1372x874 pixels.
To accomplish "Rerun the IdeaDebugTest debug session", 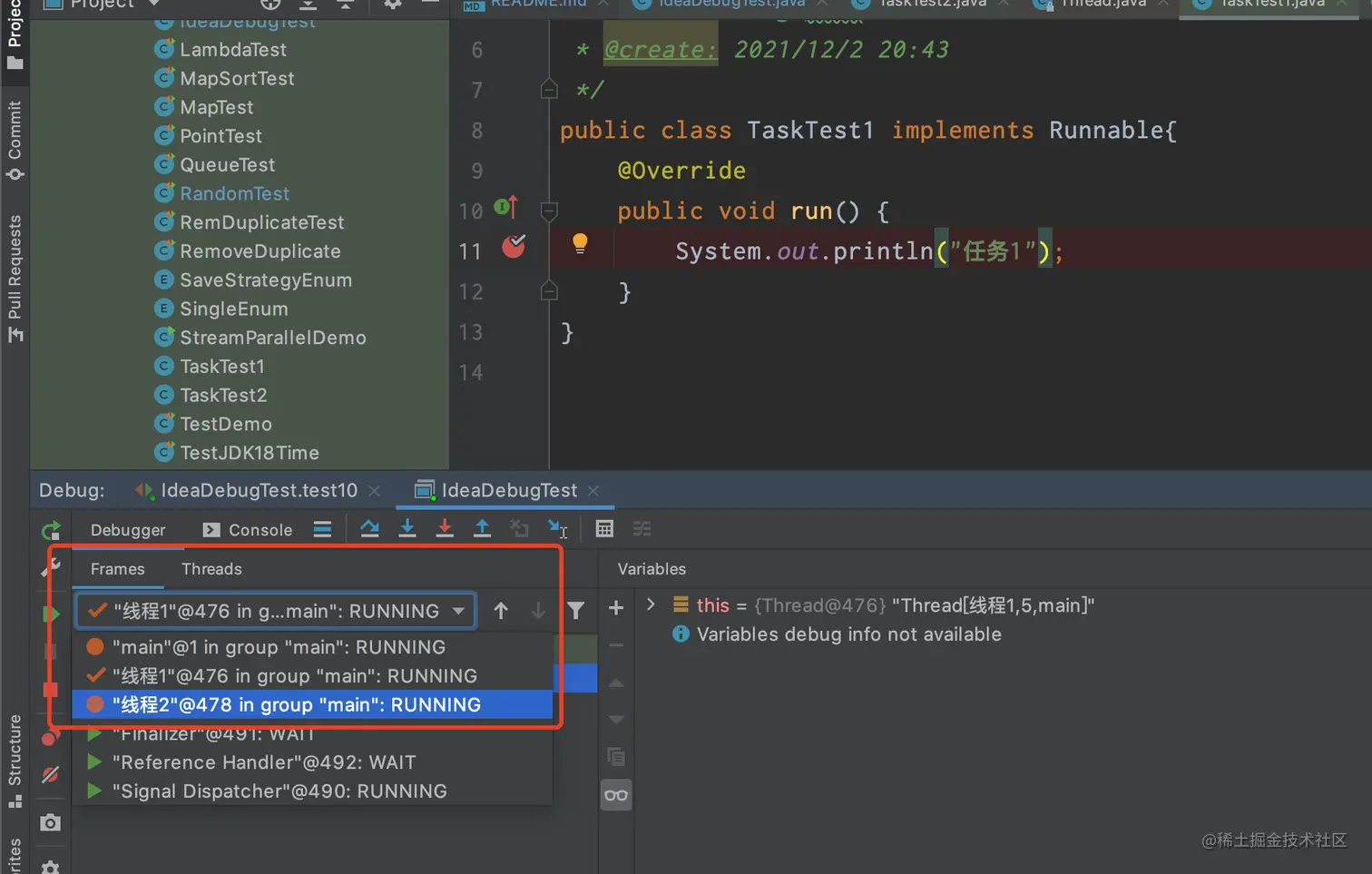I will [51, 530].
